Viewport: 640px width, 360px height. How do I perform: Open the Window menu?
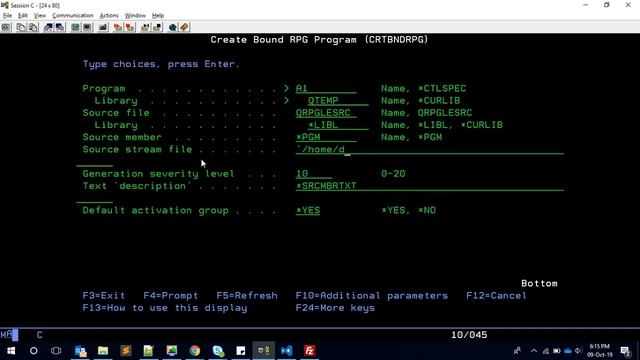[135, 16]
